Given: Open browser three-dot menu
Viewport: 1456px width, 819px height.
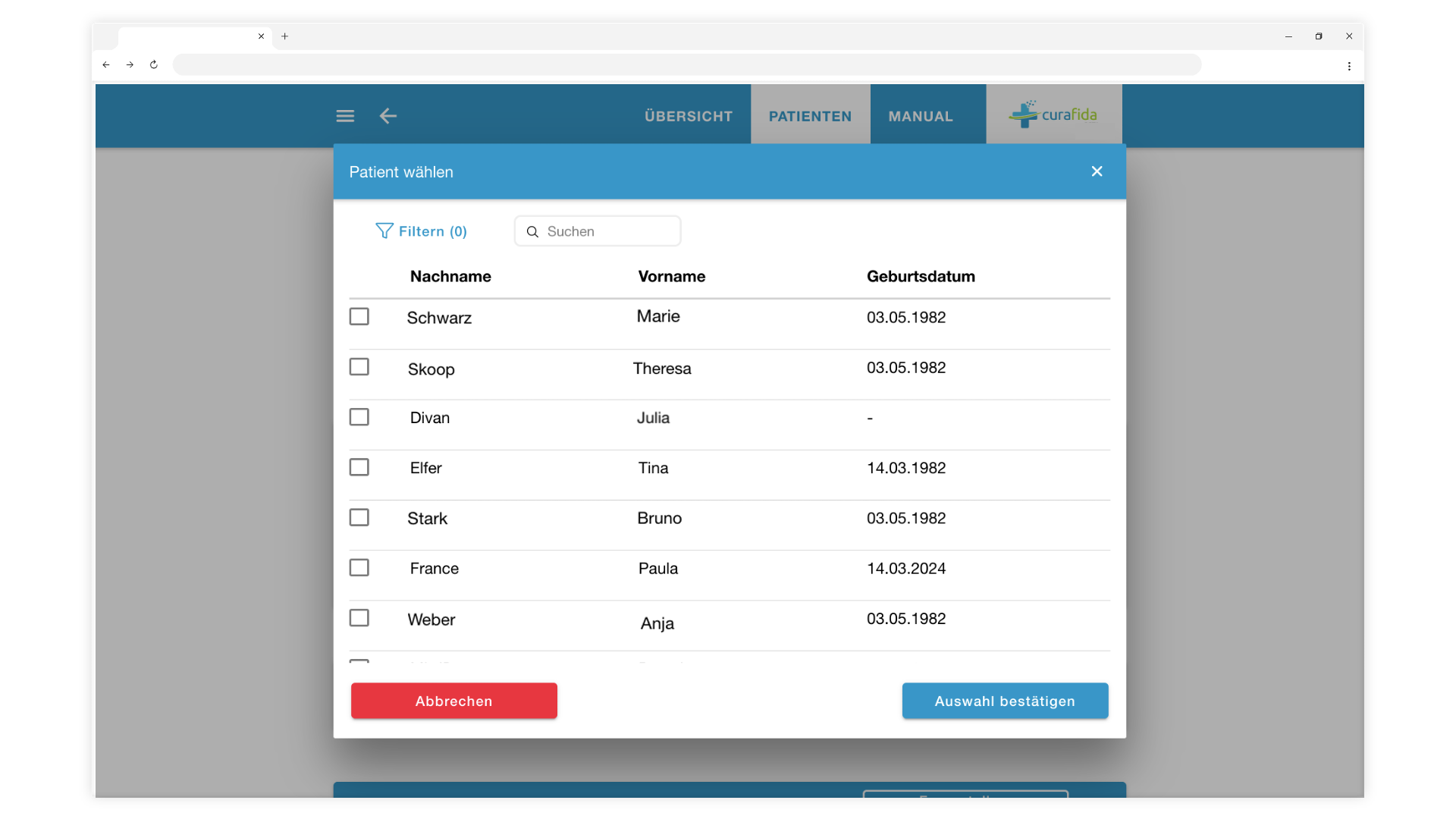Looking at the screenshot, I should (x=1349, y=66).
